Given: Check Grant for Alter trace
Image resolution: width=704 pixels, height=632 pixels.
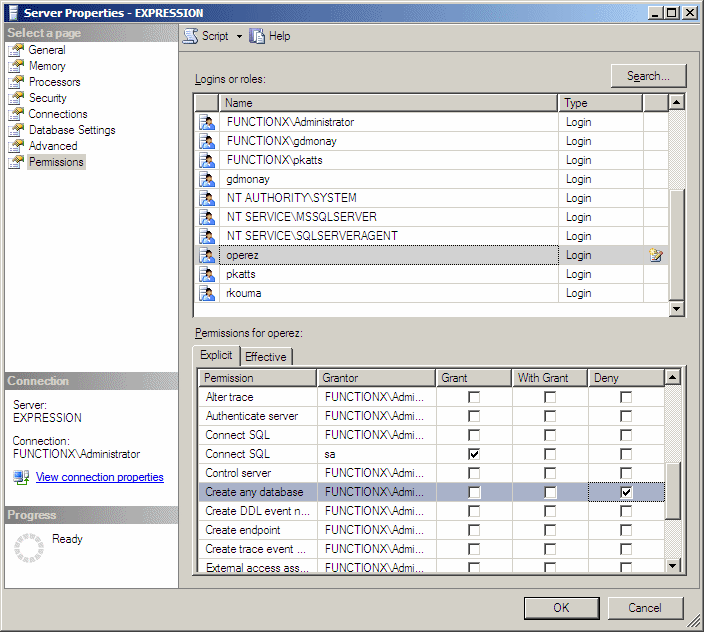Looking at the screenshot, I should [474, 397].
